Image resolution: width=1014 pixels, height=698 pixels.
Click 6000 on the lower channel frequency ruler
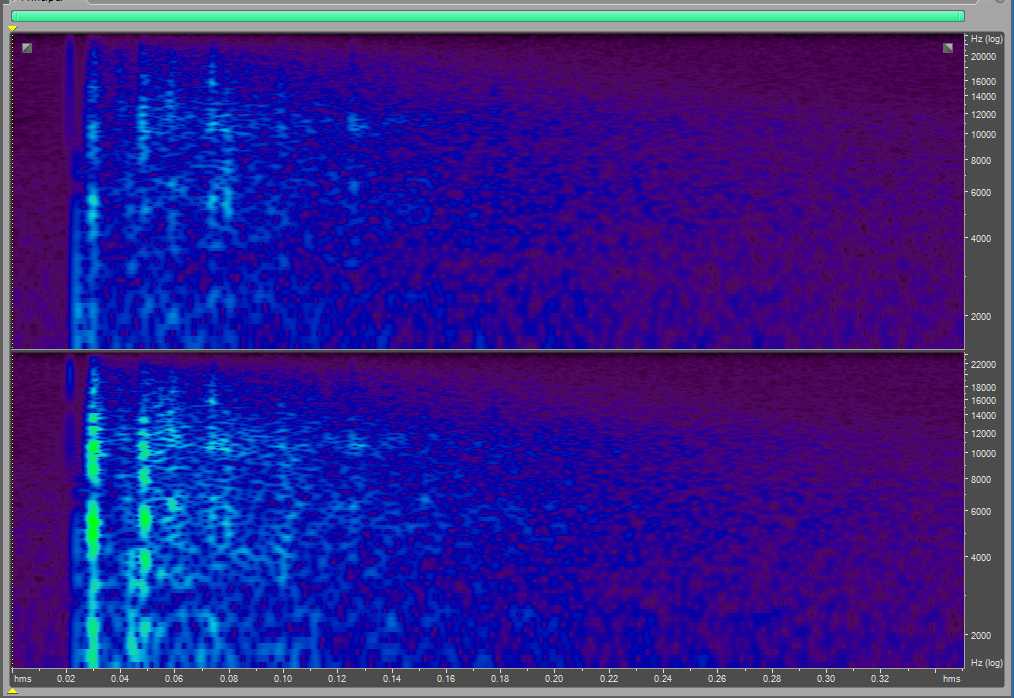[x=981, y=512]
